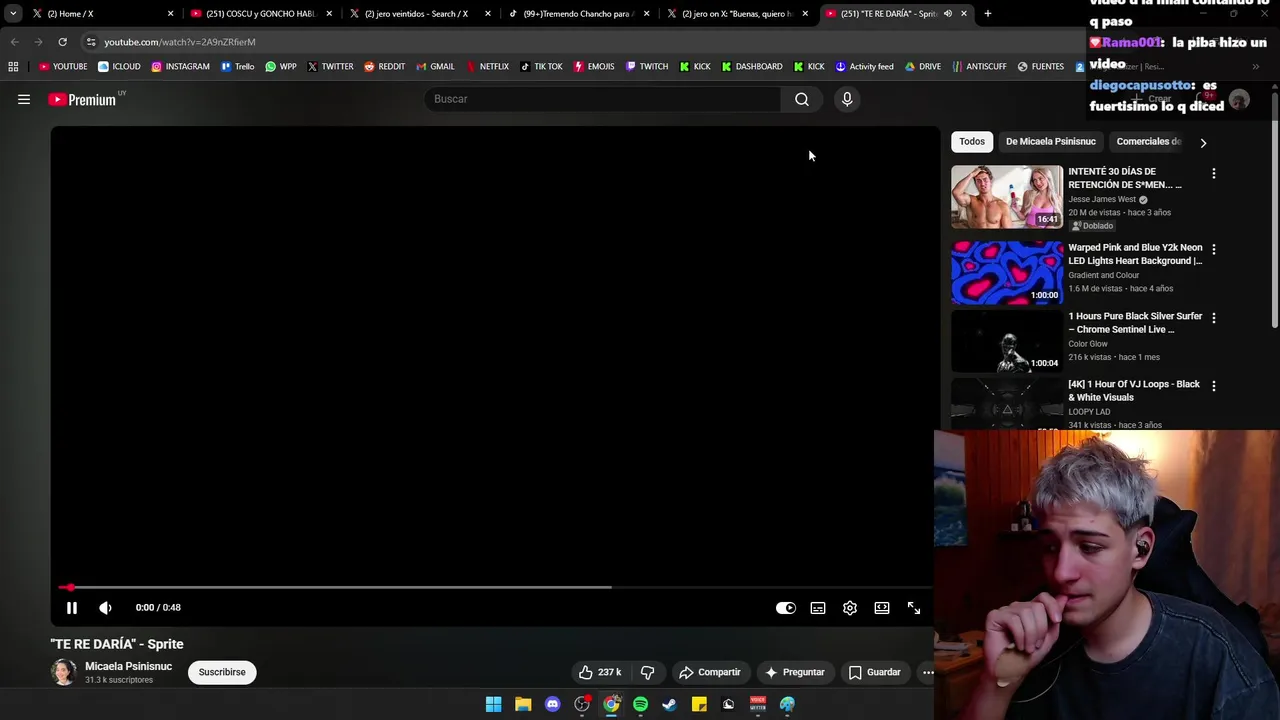Image resolution: width=1280 pixels, height=720 pixels.
Task: Open the INSTAGRAM bookmark
Action: [180, 67]
